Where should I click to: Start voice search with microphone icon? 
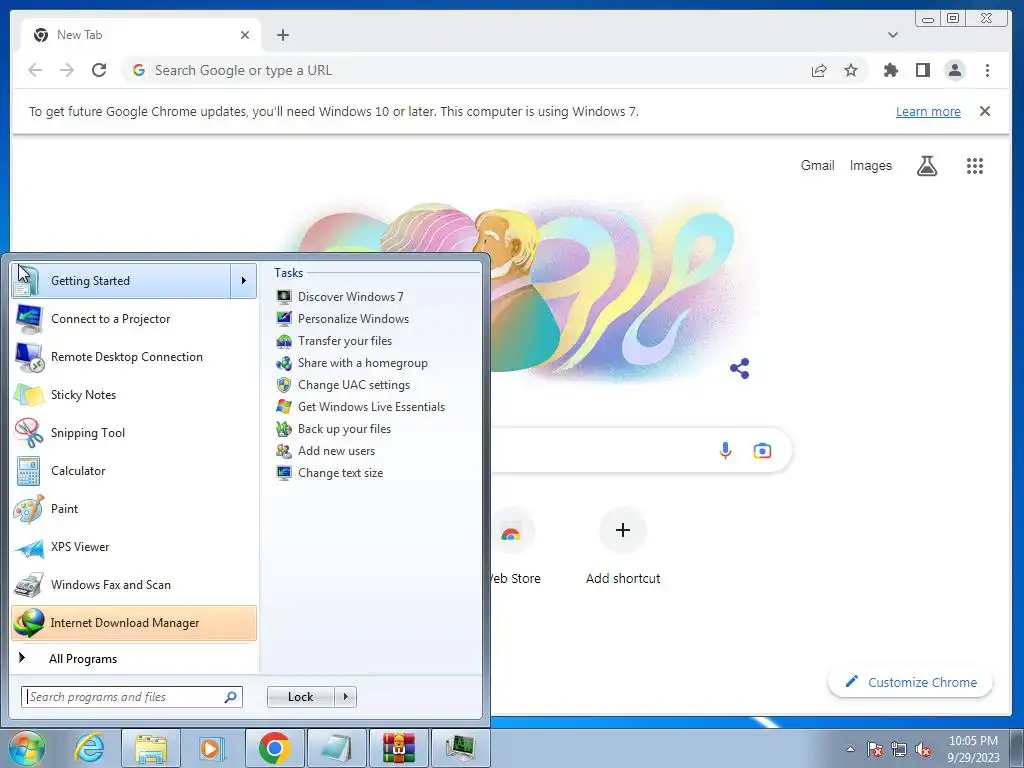pyautogui.click(x=725, y=450)
